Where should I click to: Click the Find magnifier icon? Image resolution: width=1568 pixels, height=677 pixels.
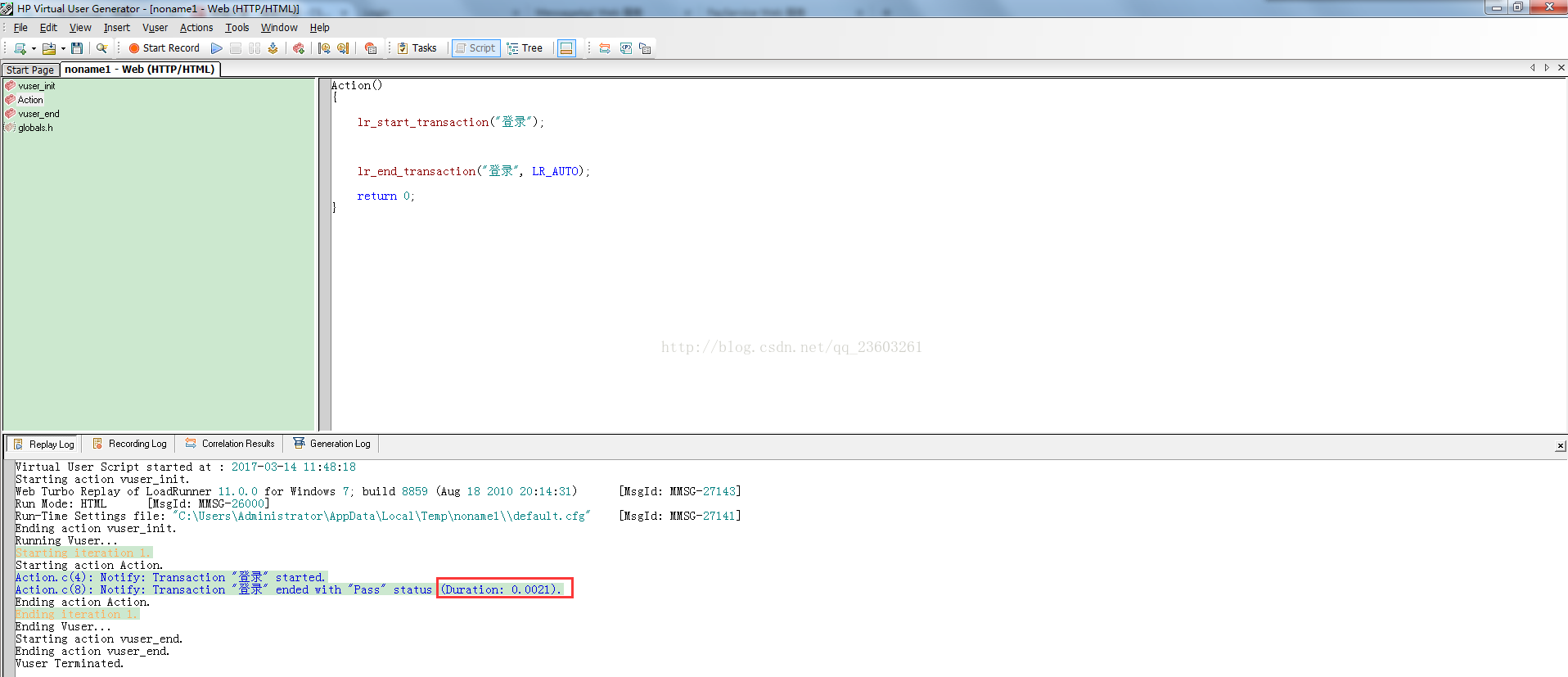[101, 48]
